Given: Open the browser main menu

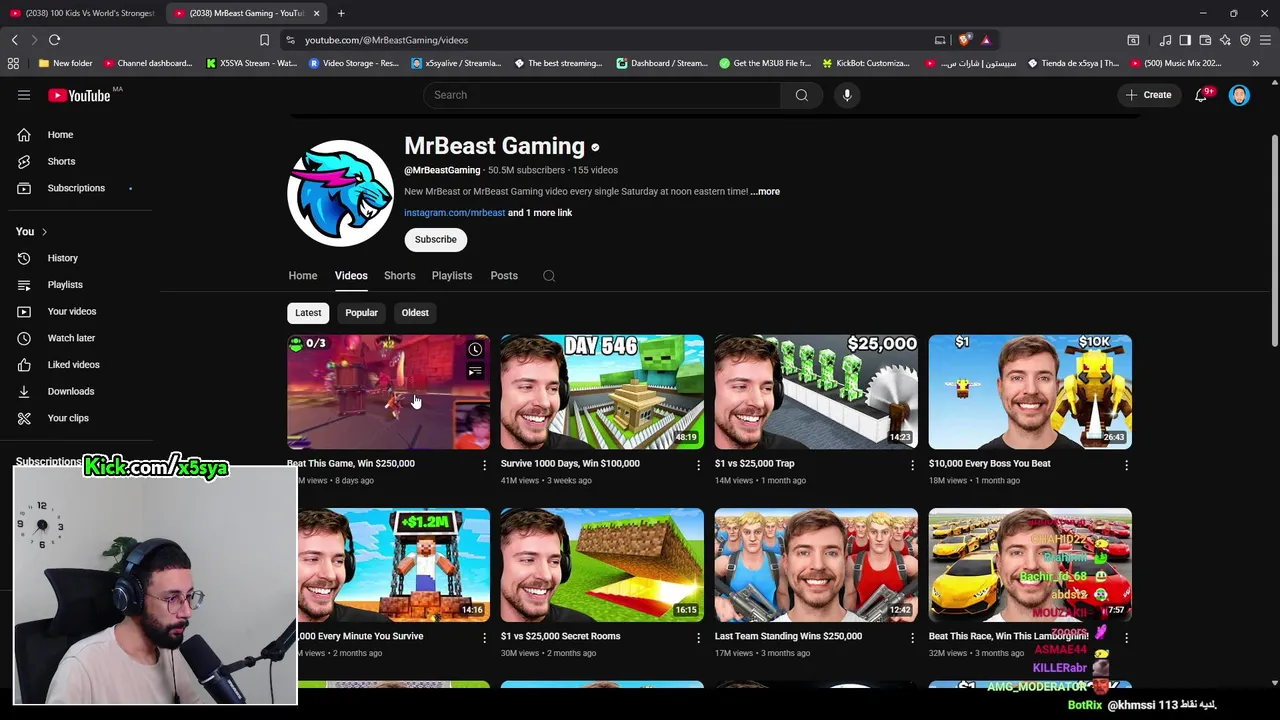Looking at the screenshot, I should [x=1266, y=40].
